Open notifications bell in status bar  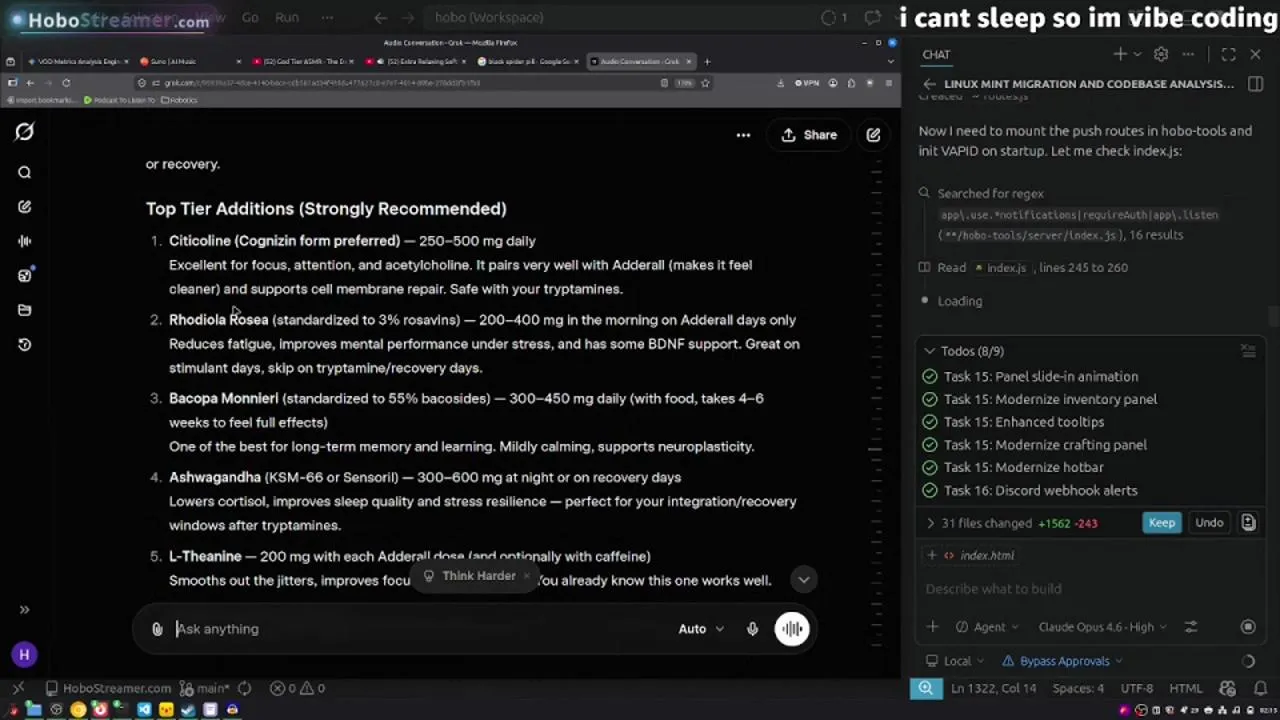(x=1262, y=688)
